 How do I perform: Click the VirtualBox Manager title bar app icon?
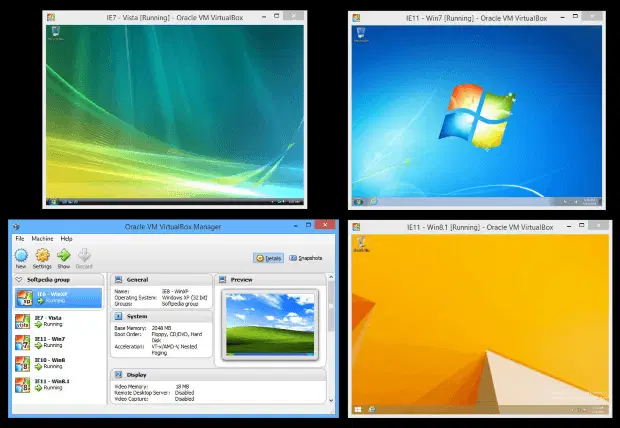point(16,227)
